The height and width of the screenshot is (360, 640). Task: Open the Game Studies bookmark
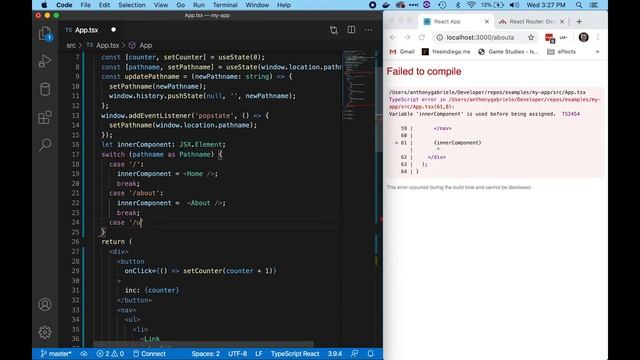508,52
